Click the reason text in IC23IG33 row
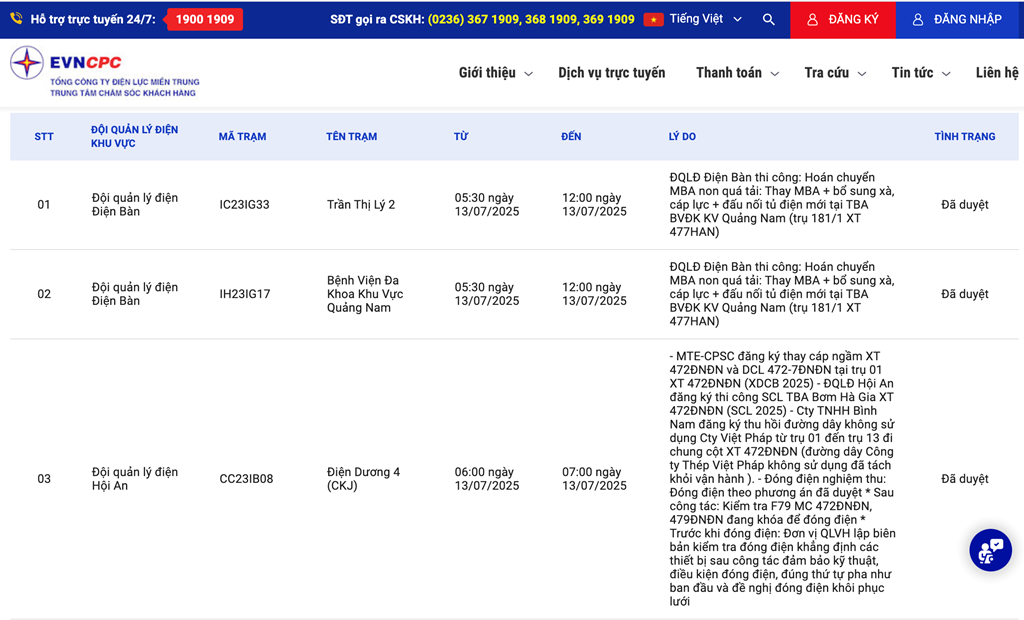The width and height of the screenshot is (1024, 620). click(x=782, y=204)
